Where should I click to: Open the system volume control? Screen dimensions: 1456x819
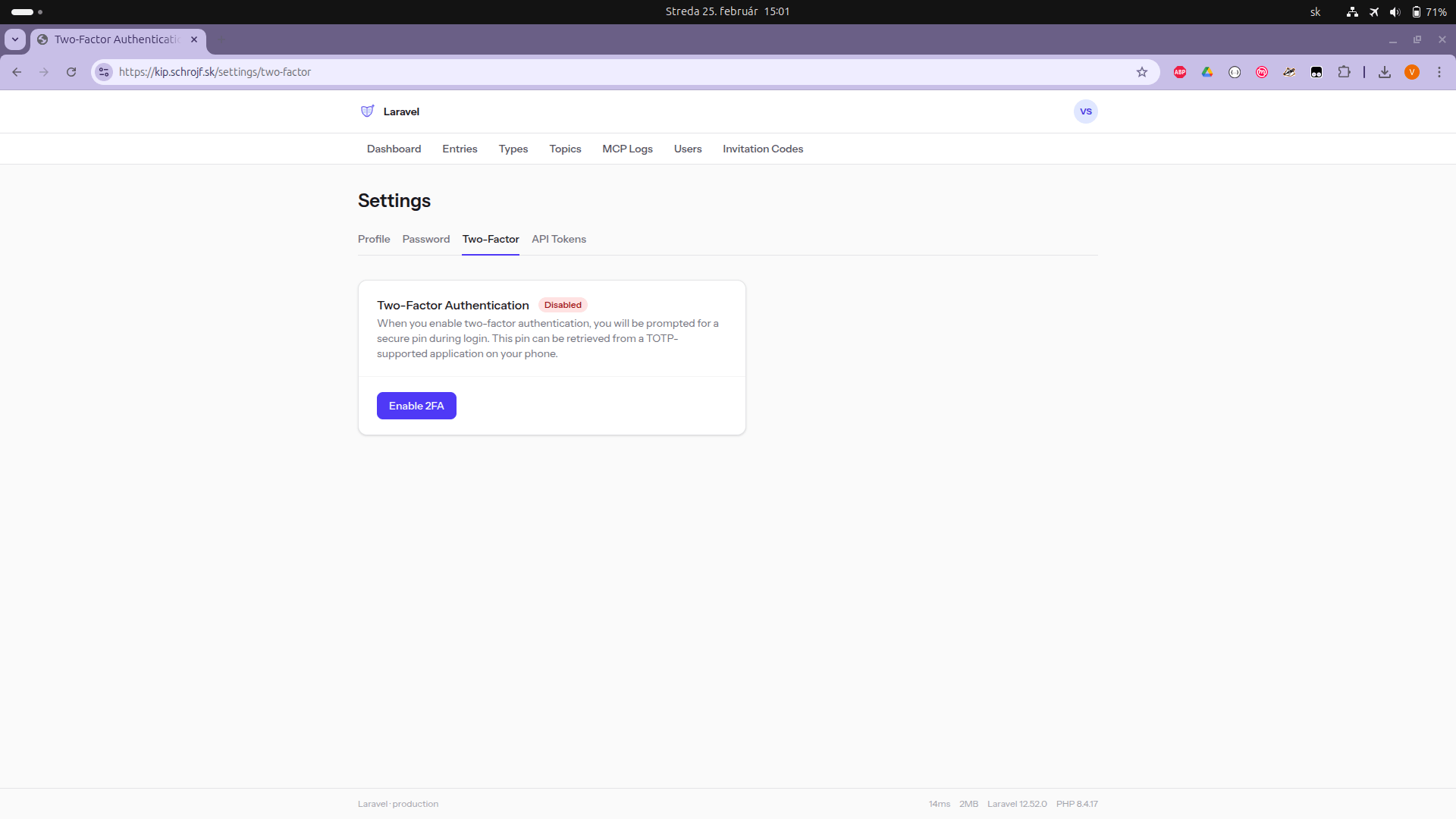1395,12
